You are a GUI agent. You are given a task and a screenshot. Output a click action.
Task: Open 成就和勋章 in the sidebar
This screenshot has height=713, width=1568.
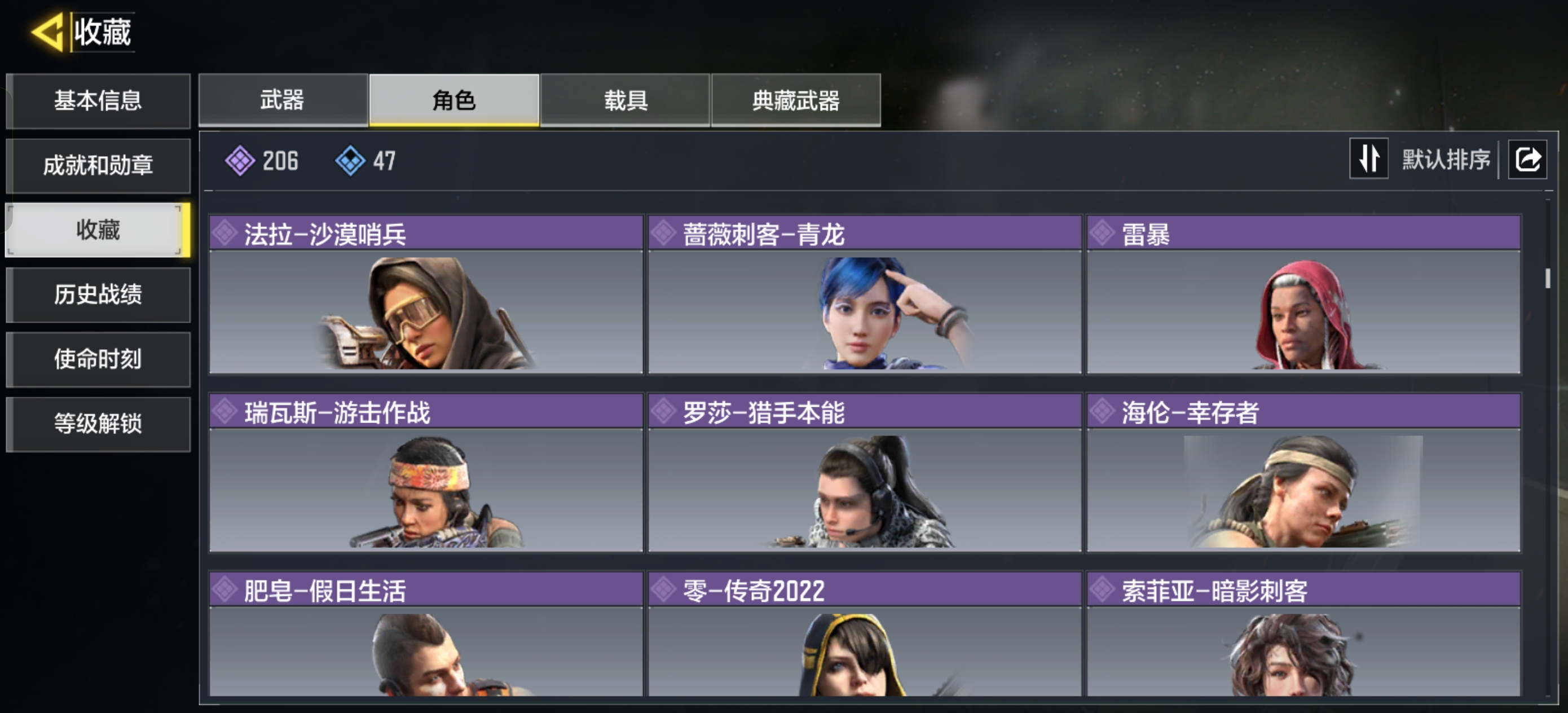[x=98, y=165]
